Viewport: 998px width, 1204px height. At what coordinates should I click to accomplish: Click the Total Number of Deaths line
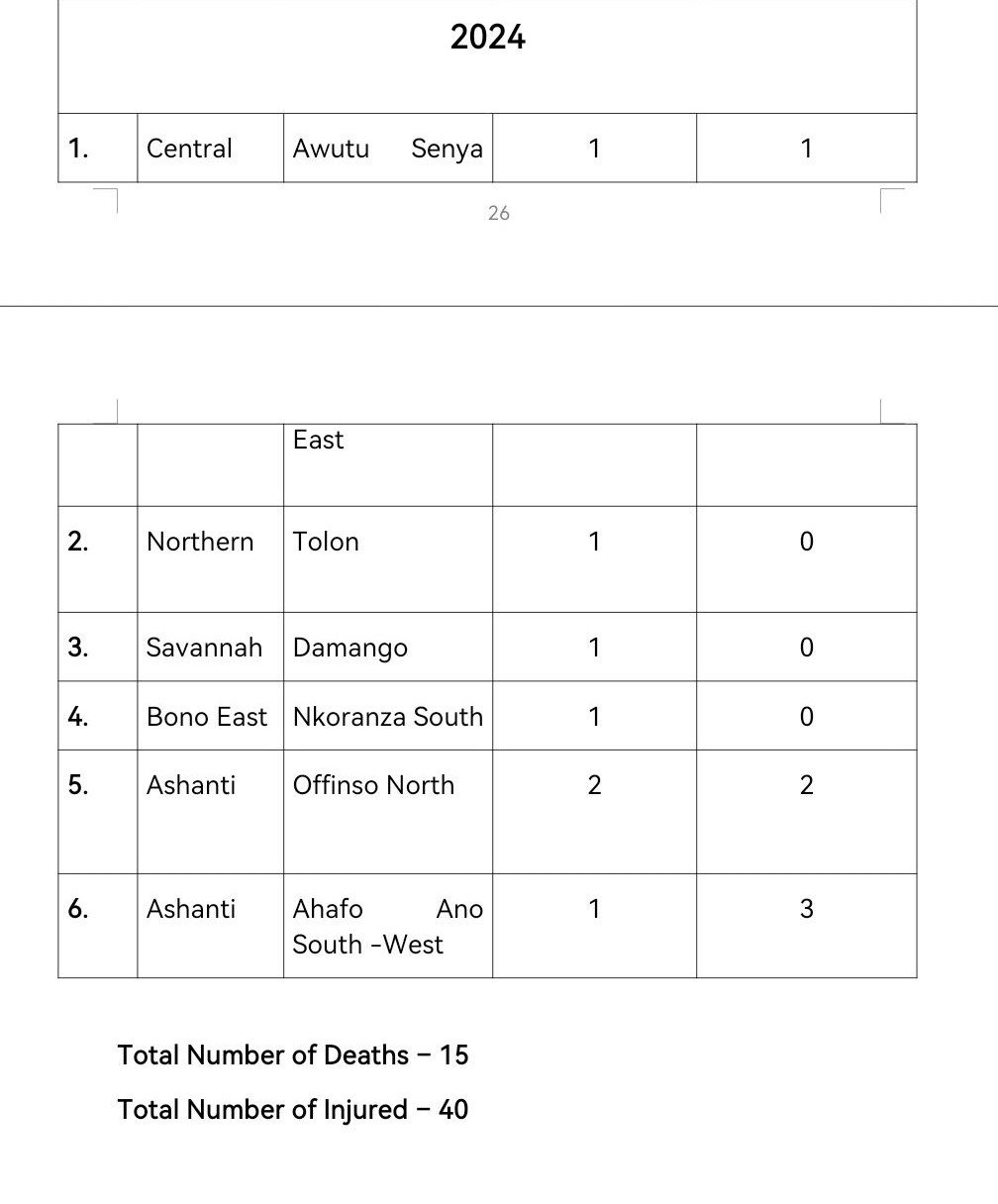[293, 1055]
